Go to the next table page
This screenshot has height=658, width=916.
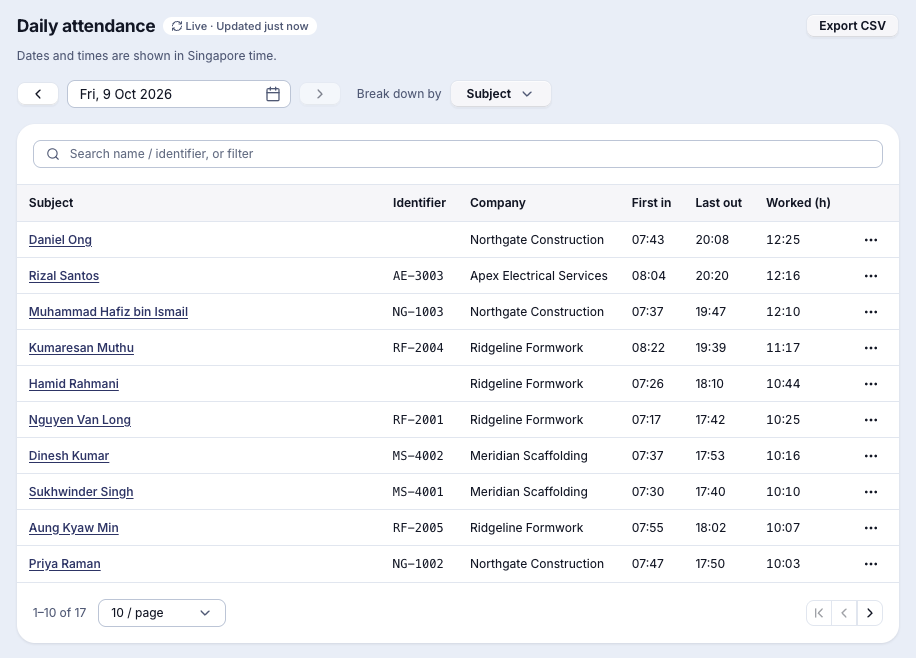coord(870,613)
